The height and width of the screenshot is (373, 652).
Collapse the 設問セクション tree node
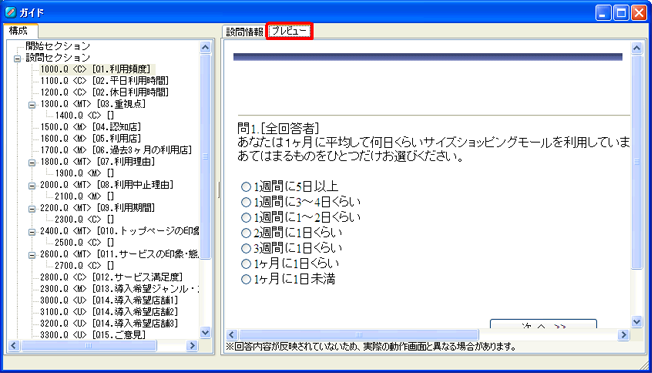click(x=17, y=59)
